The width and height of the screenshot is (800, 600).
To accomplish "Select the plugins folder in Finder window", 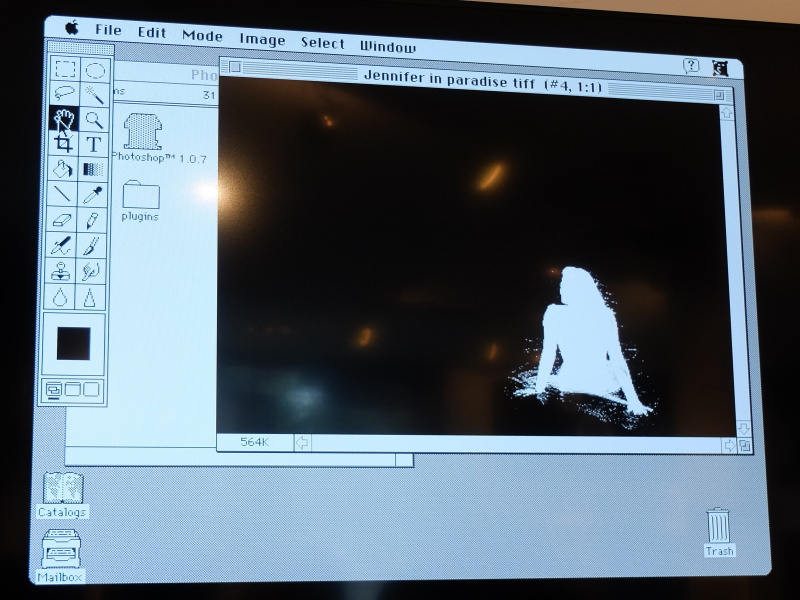I will 141,194.
